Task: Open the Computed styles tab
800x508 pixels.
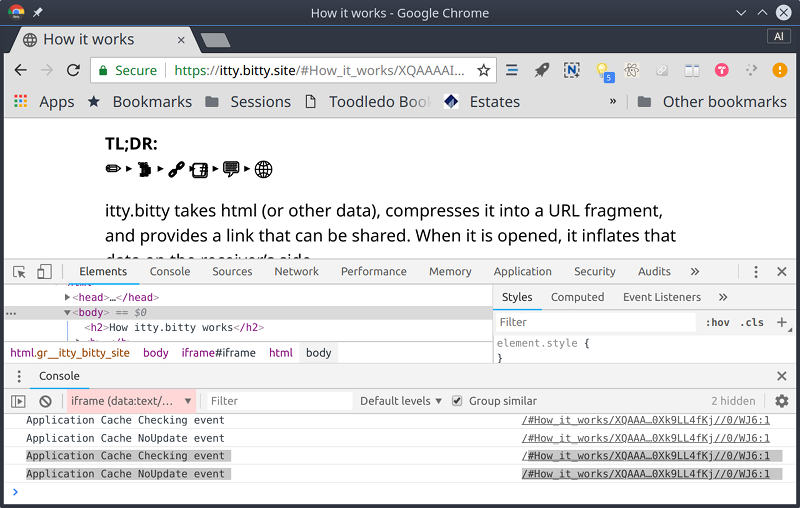Action: click(x=577, y=297)
